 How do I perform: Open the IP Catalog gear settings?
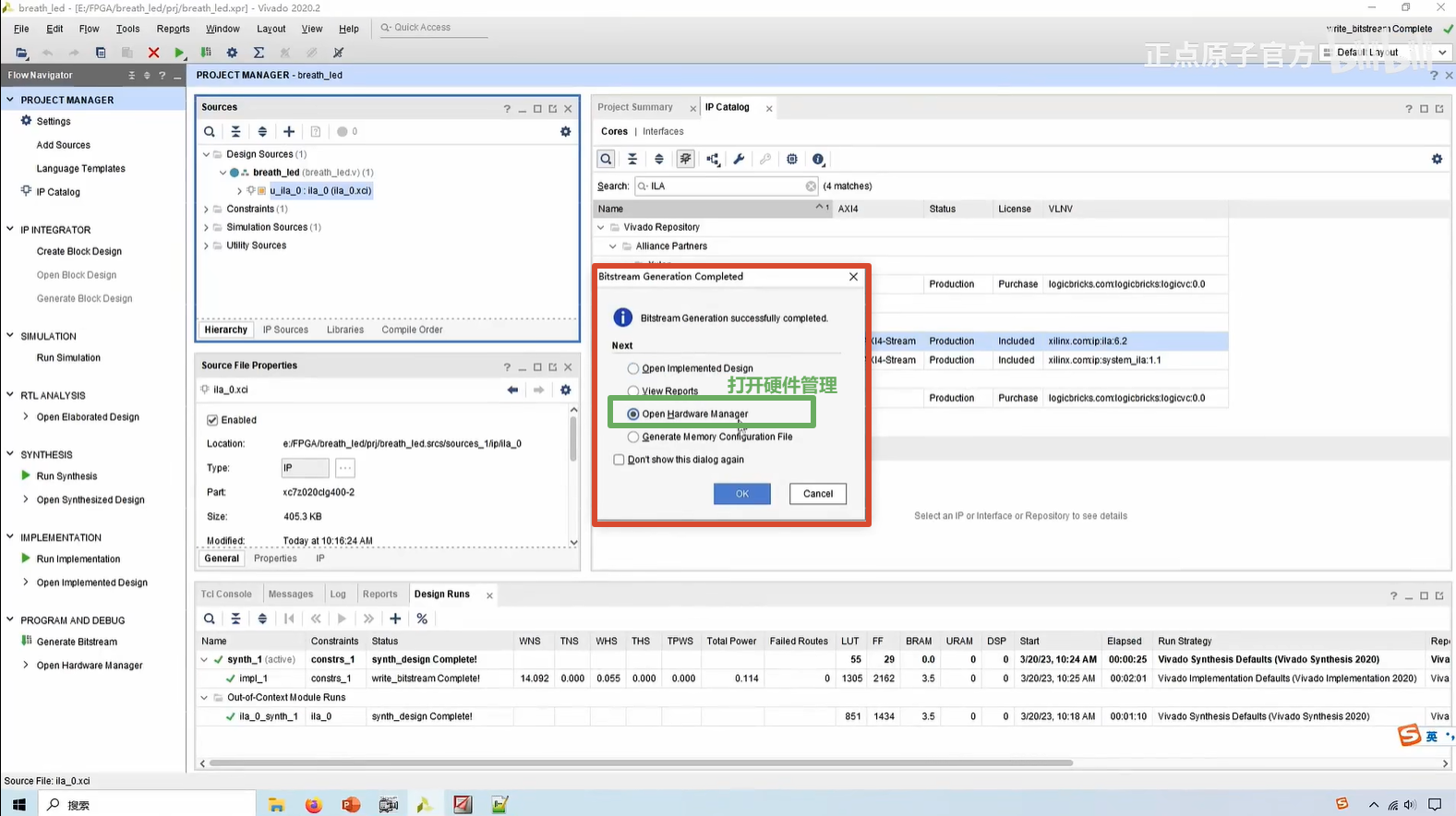click(x=1437, y=159)
